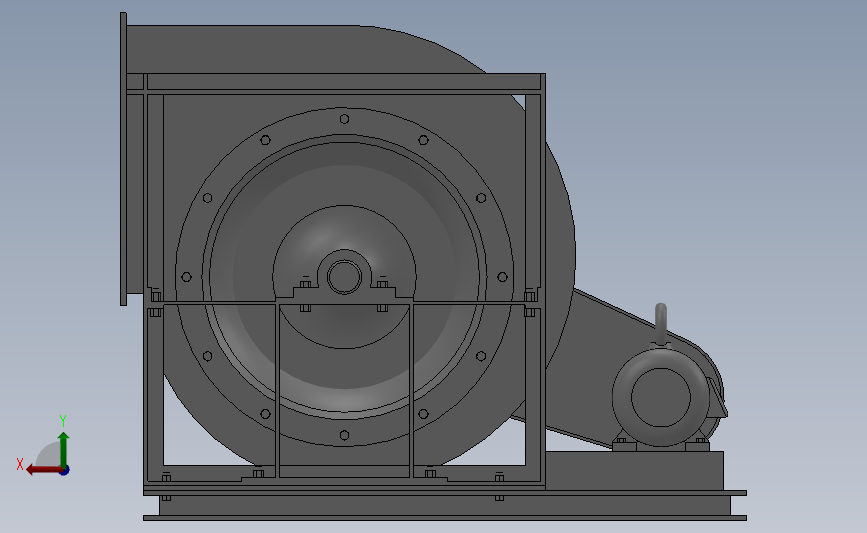Select the motor lifting eye bolt

[661, 323]
